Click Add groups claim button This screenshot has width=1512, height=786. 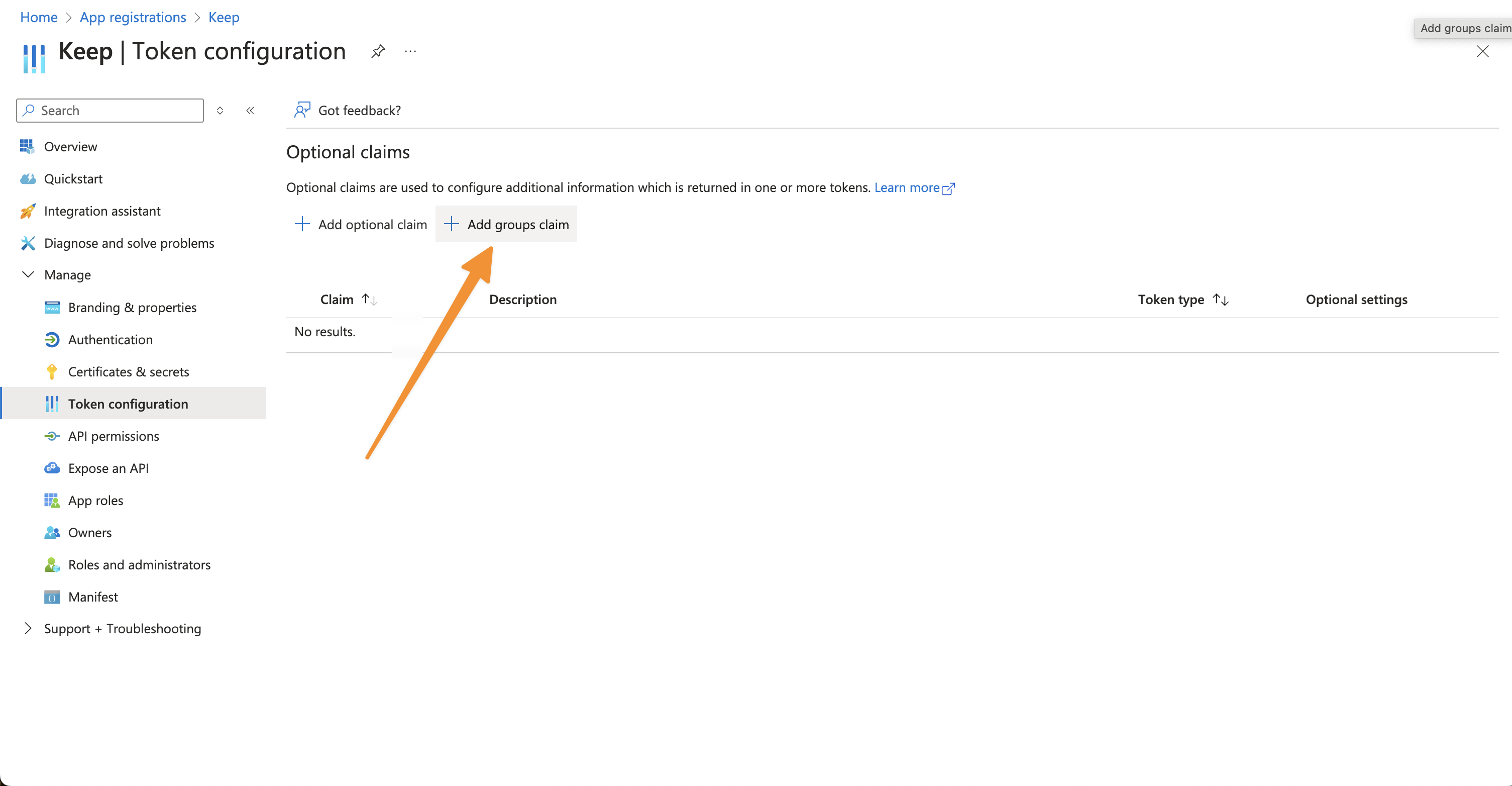click(506, 224)
